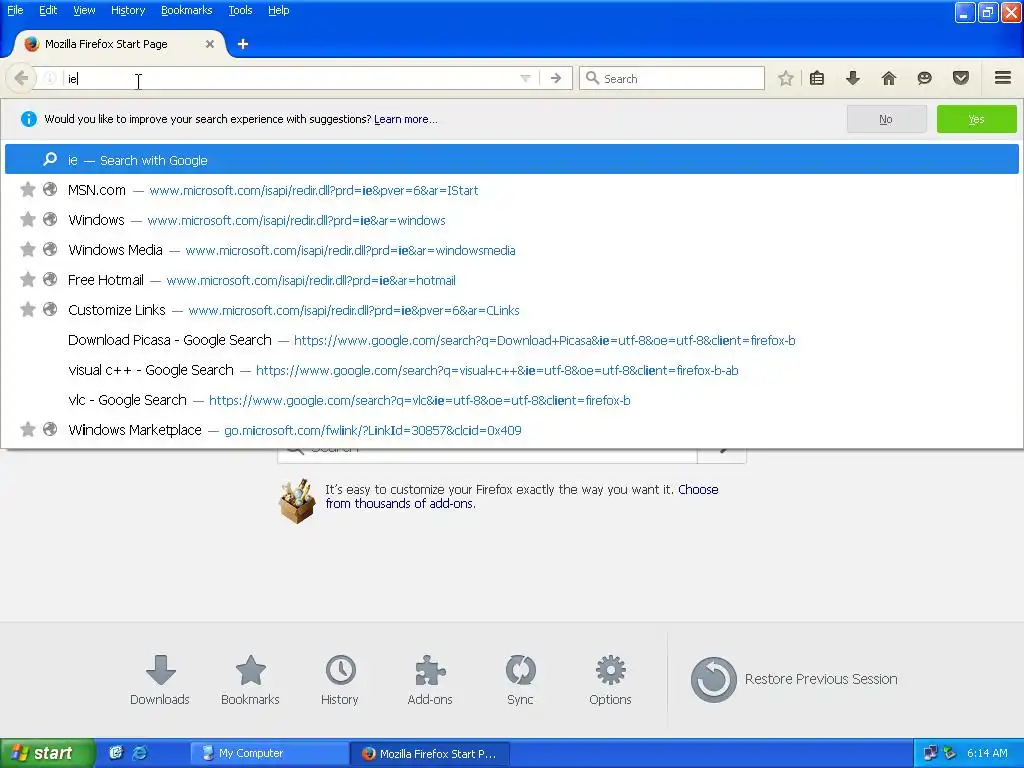The image size is (1024, 768).
Task: Open Options from the start page
Action: (x=610, y=680)
